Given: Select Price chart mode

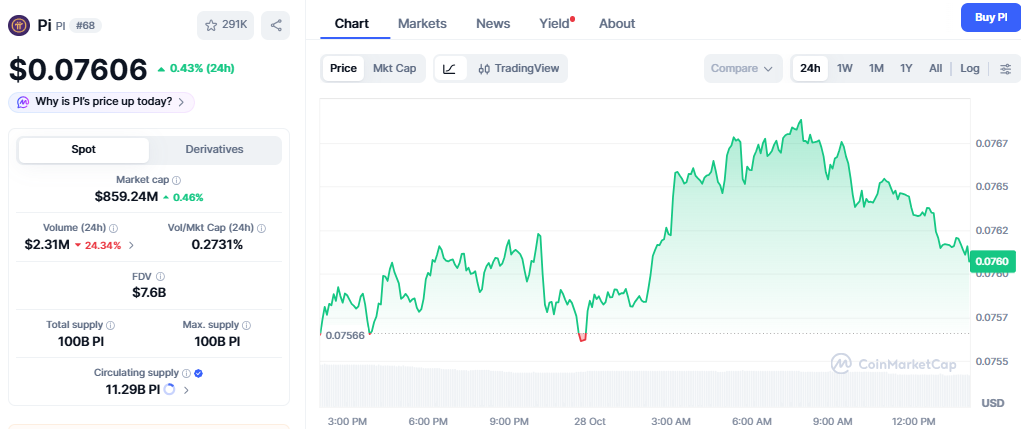Looking at the screenshot, I should tap(343, 68).
